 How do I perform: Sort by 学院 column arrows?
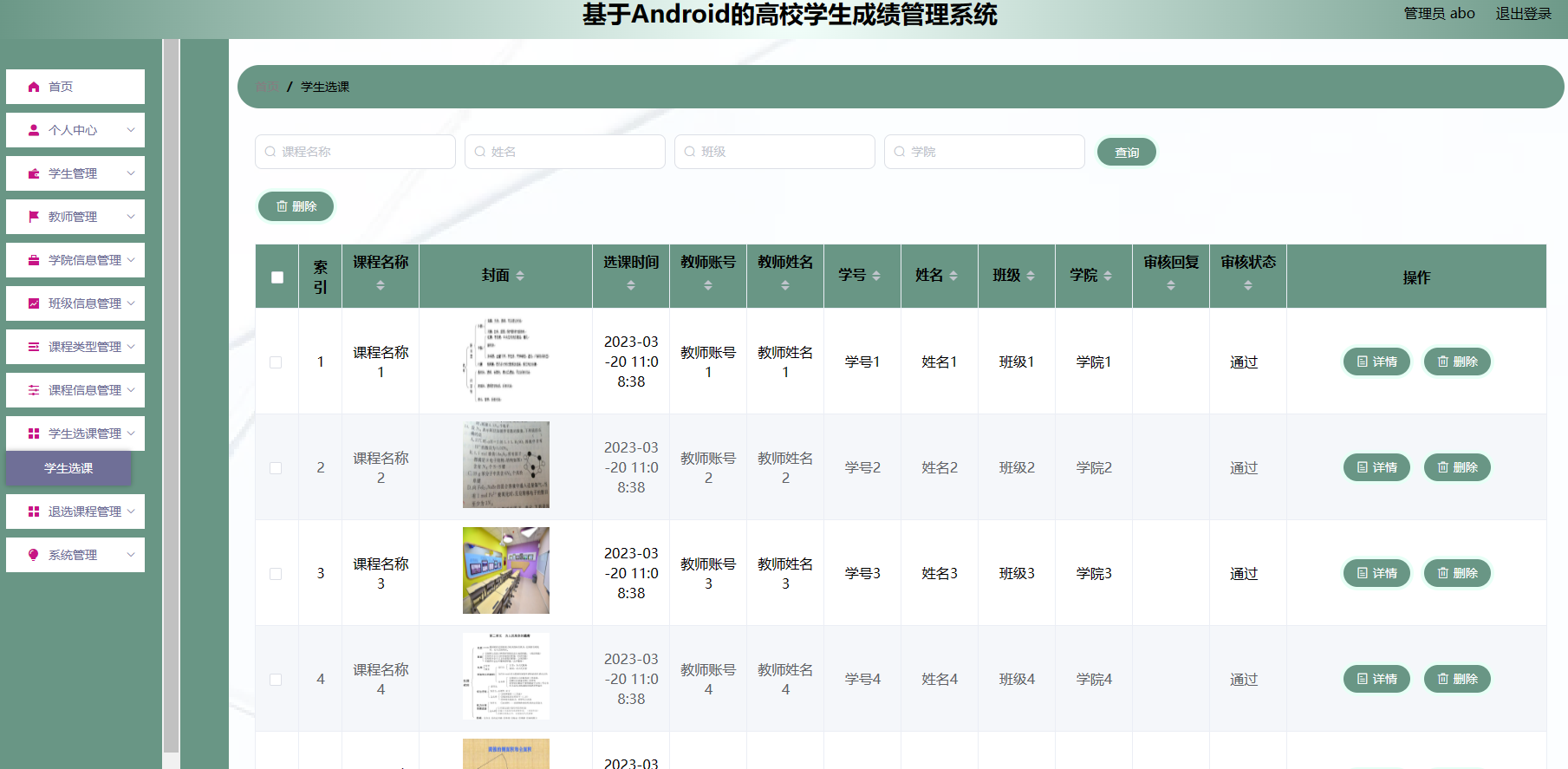(1108, 276)
